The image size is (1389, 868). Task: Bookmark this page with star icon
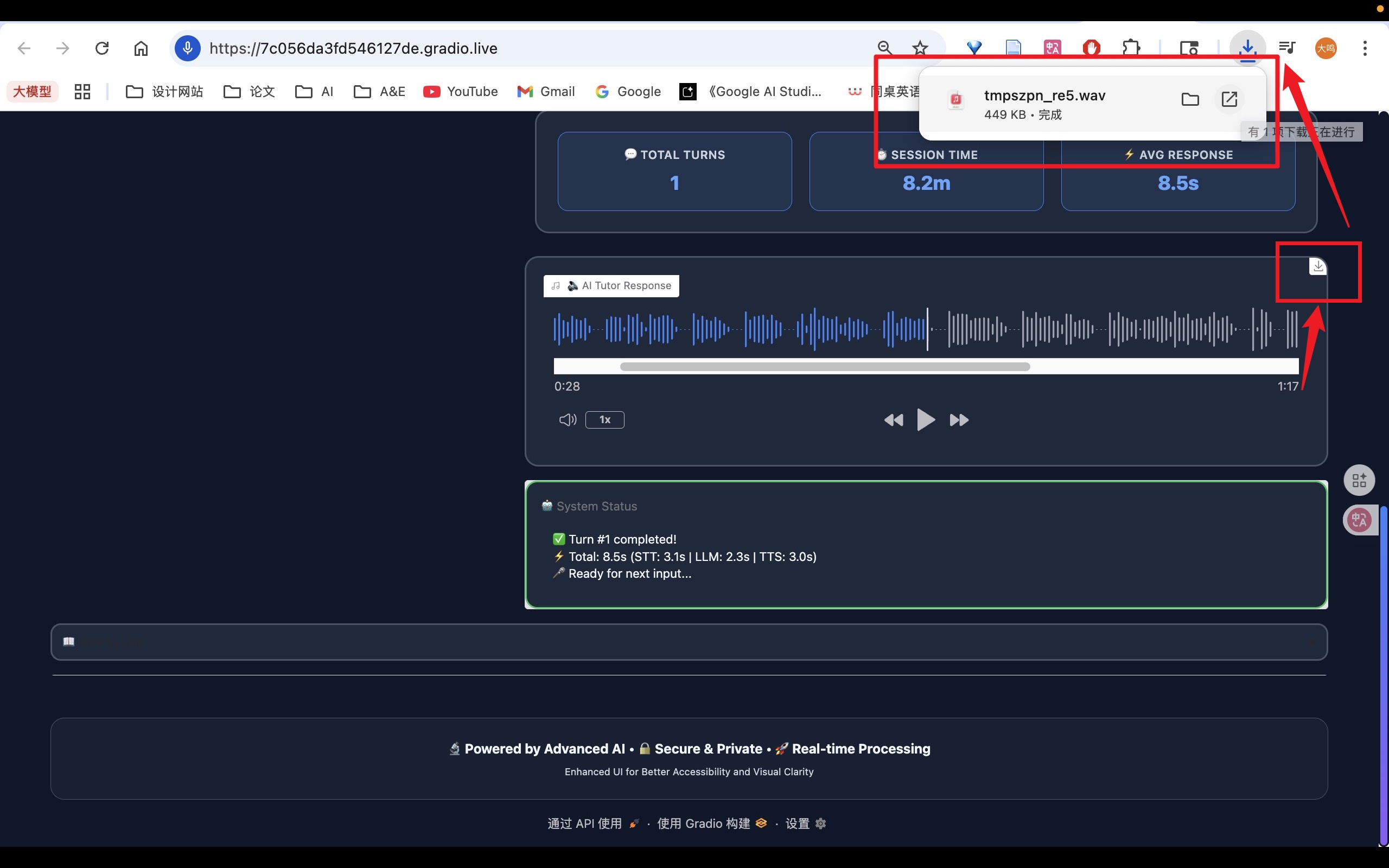point(920,48)
